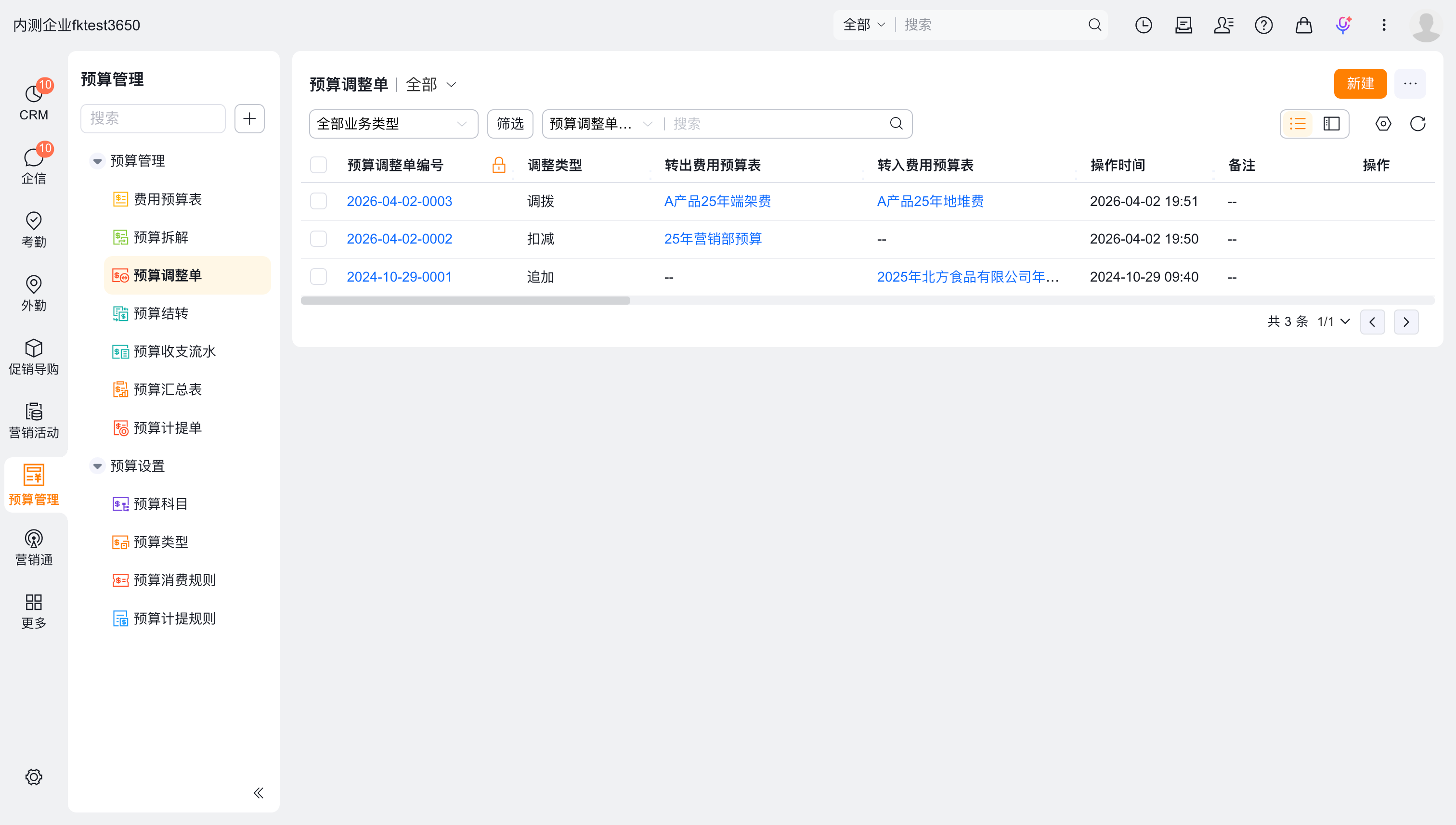The image size is (1456, 825).
Task: Check the row 2026-04-02-0002 checkbox
Action: [319, 239]
